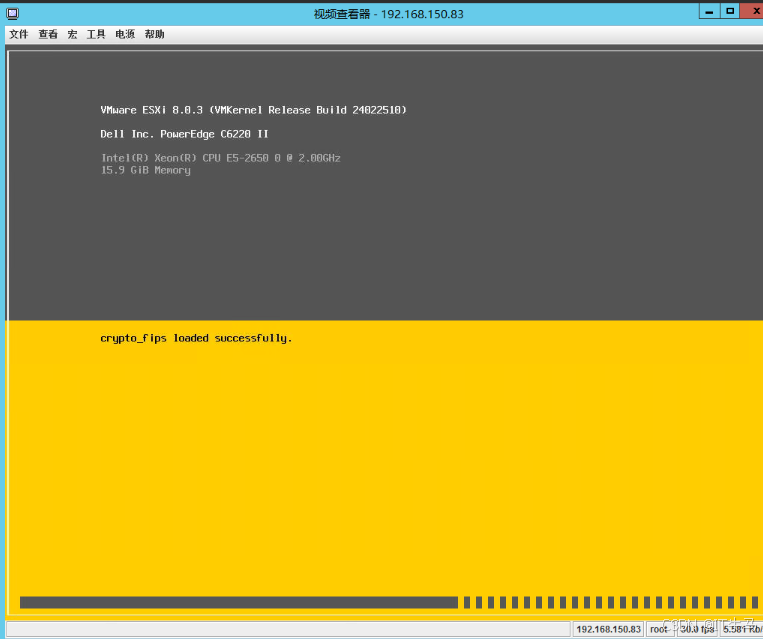Open the 工具 menu
Image resolution: width=763 pixels, height=639 pixels.
click(96, 34)
